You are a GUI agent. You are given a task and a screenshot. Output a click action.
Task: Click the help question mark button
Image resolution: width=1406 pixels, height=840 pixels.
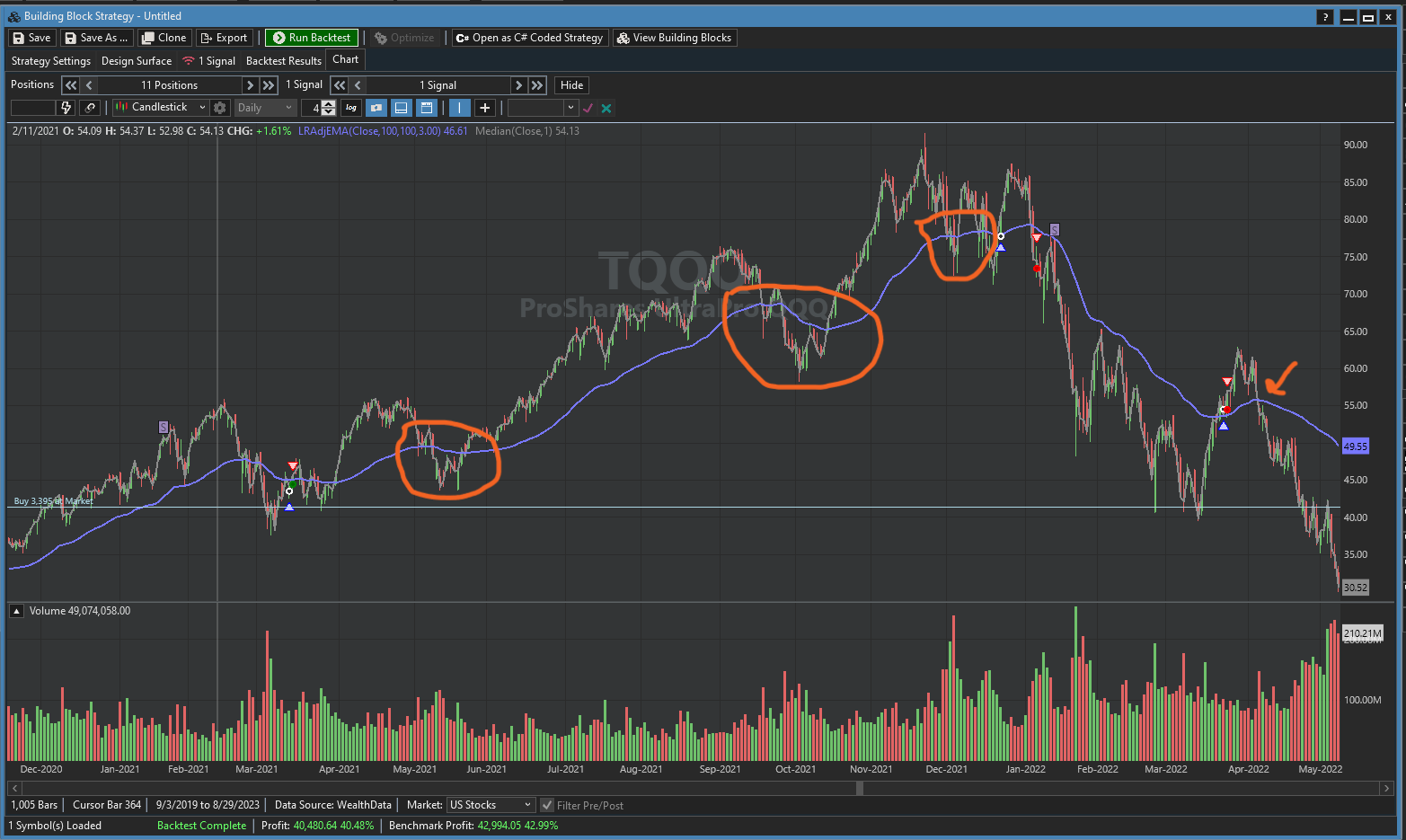pyautogui.click(x=1325, y=17)
